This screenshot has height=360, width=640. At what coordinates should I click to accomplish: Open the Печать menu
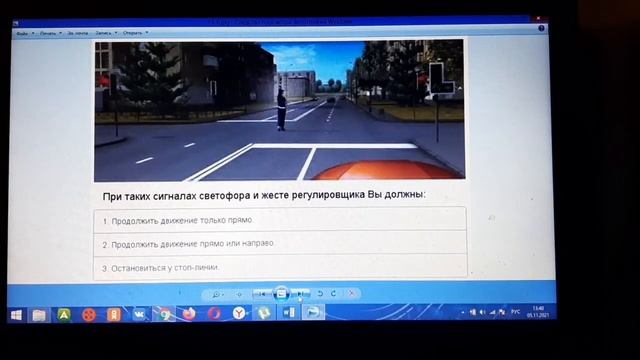tap(51, 33)
